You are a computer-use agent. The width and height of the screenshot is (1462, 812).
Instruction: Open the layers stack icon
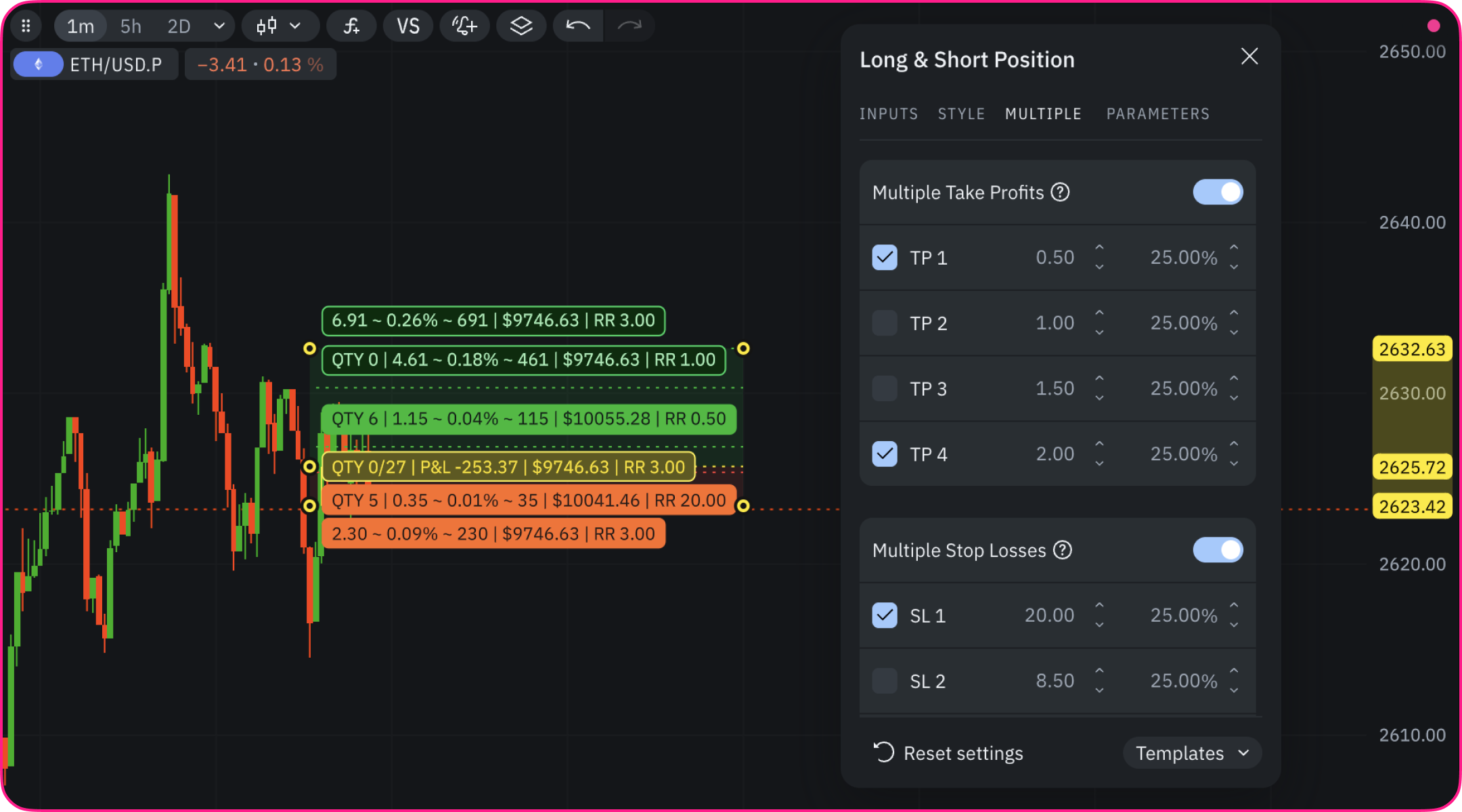521,26
